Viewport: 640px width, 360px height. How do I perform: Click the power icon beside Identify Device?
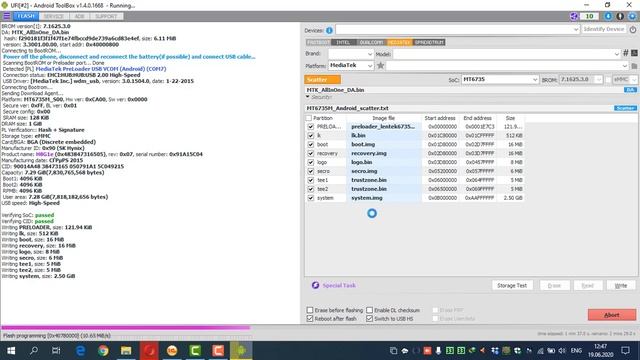click(633, 30)
